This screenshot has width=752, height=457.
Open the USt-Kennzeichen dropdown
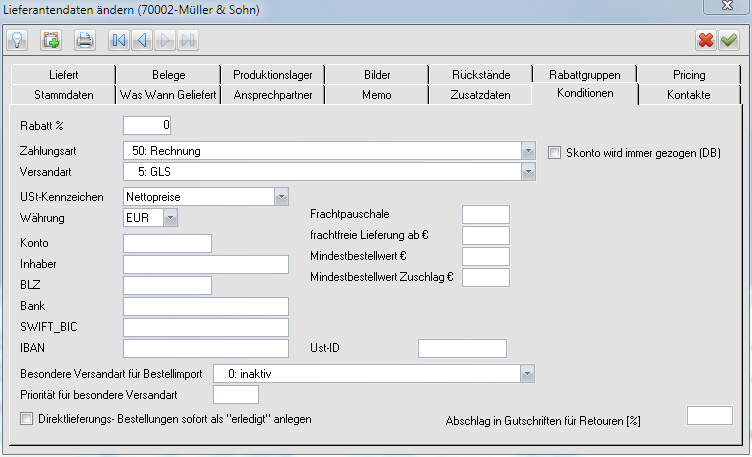[x=281, y=196]
